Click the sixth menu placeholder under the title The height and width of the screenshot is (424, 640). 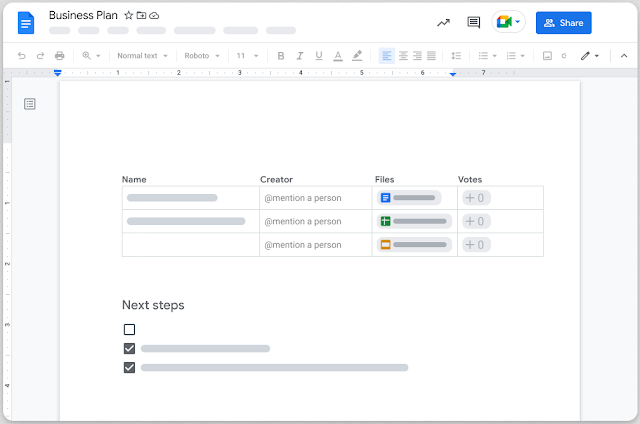(240, 30)
